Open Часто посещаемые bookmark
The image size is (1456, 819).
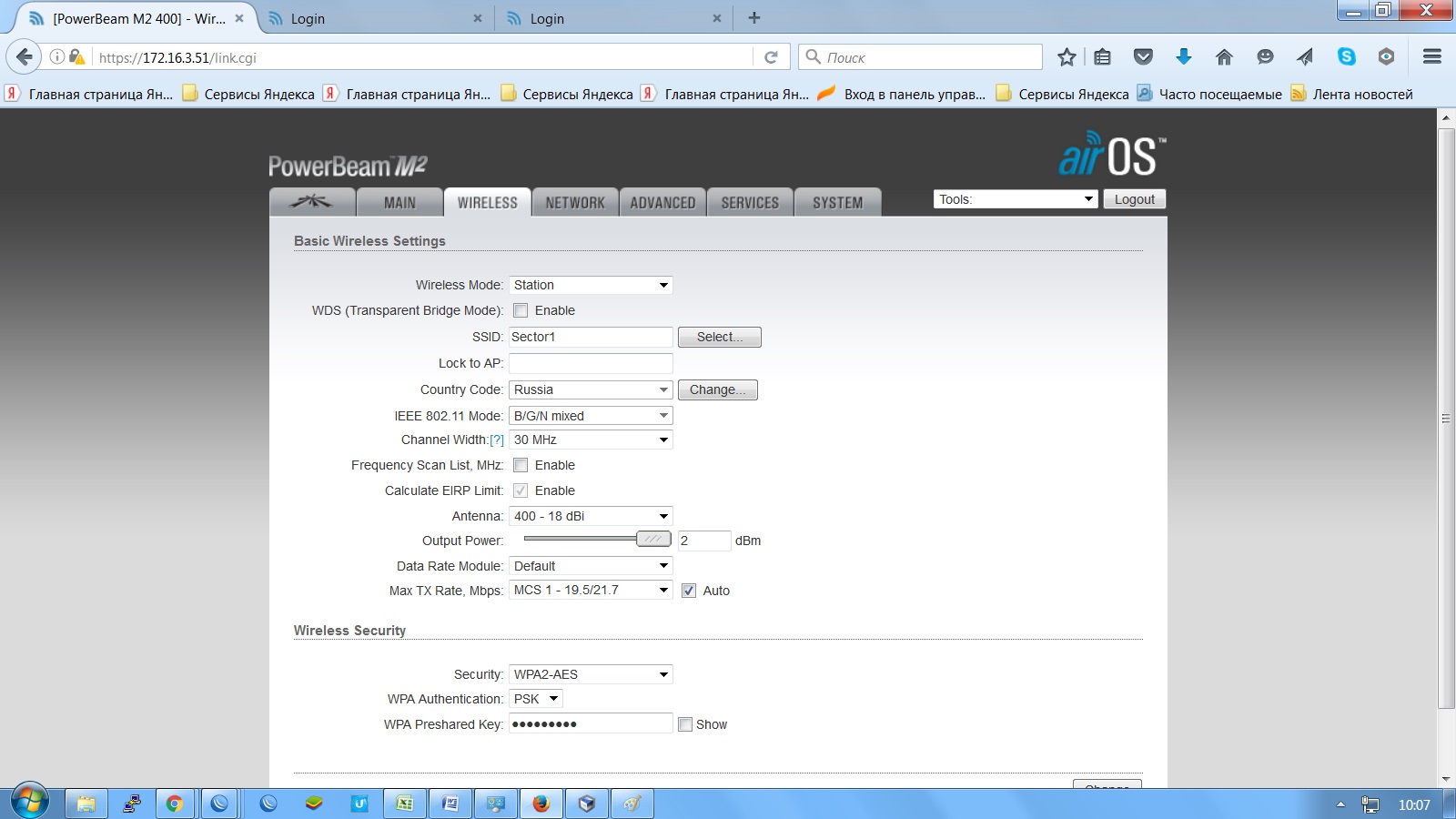pos(1209,94)
